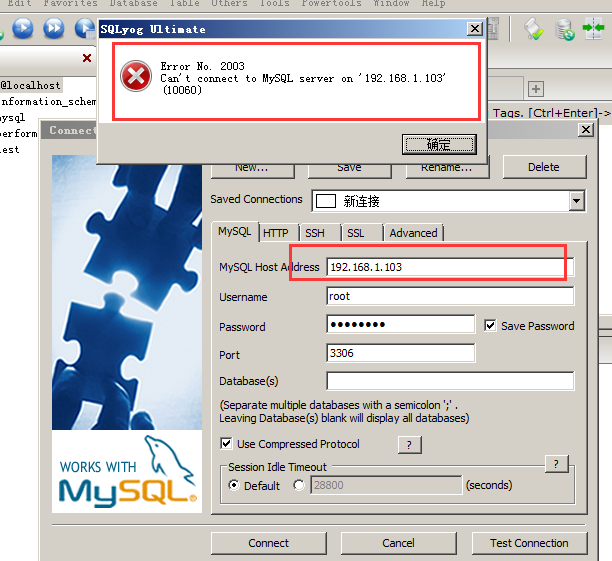Click the saved connection color box
The image size is (612, 561).
click(x=326, y=201)
